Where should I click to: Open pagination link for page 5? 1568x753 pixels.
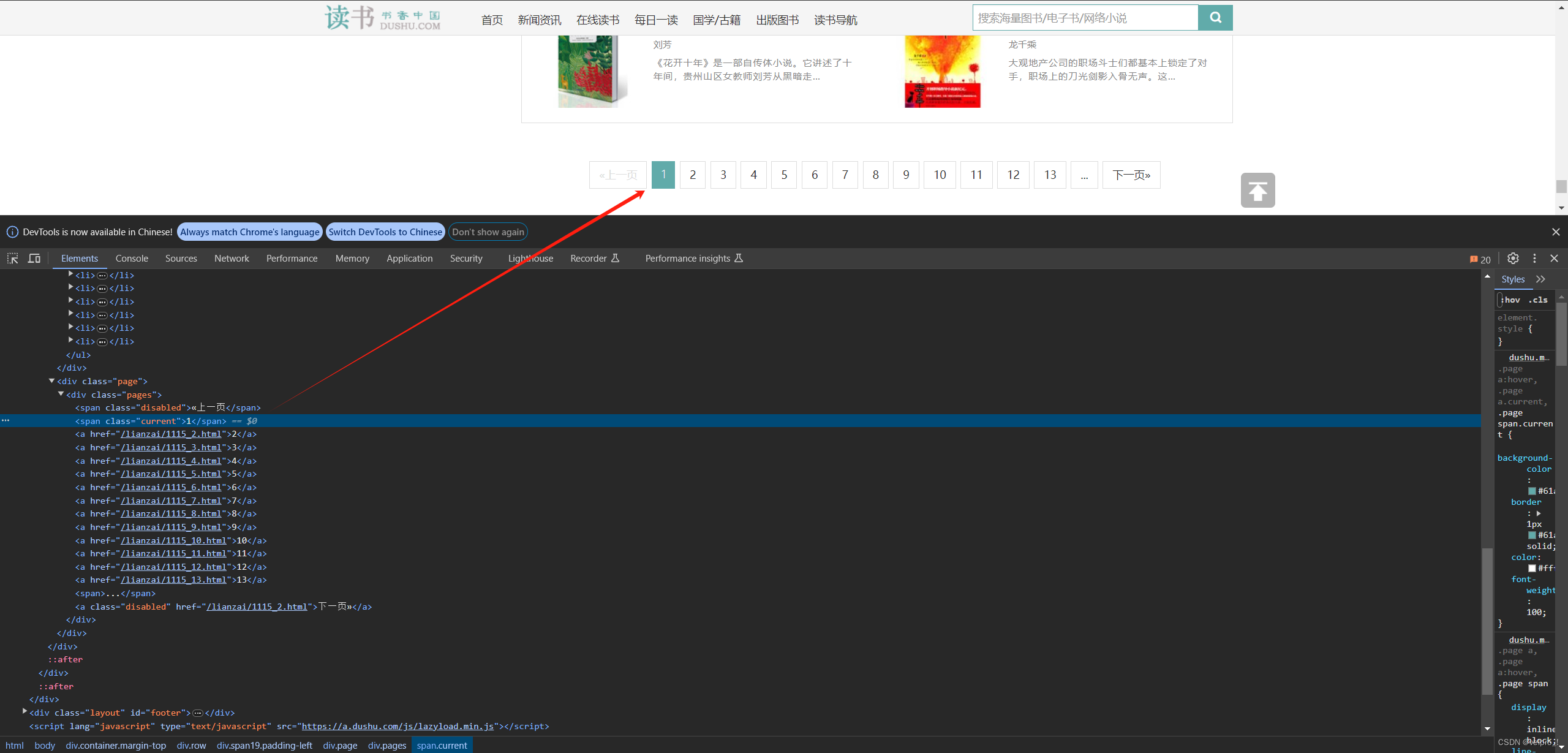784,175
